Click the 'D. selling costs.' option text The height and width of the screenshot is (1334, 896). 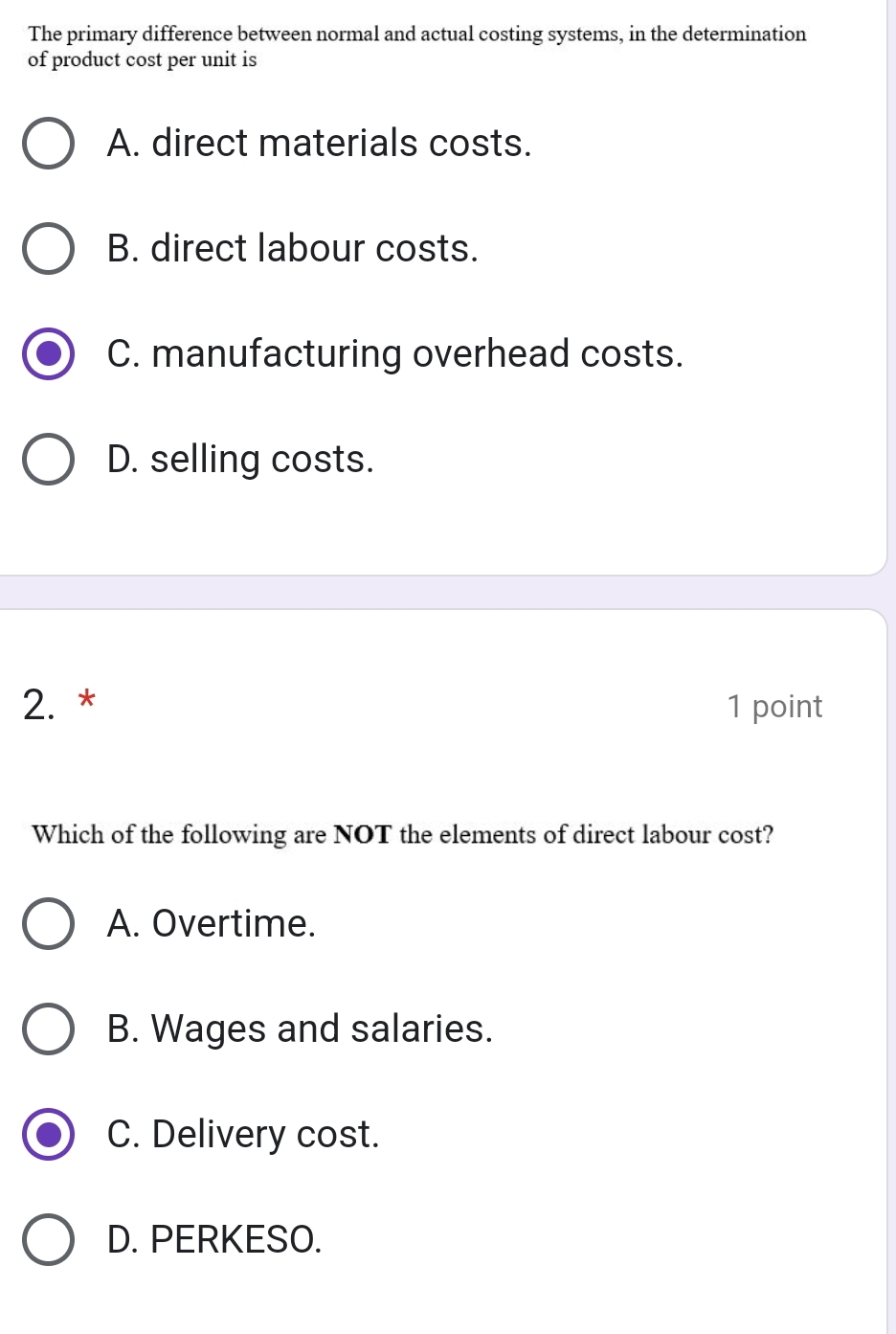click(x=240, y=460)
